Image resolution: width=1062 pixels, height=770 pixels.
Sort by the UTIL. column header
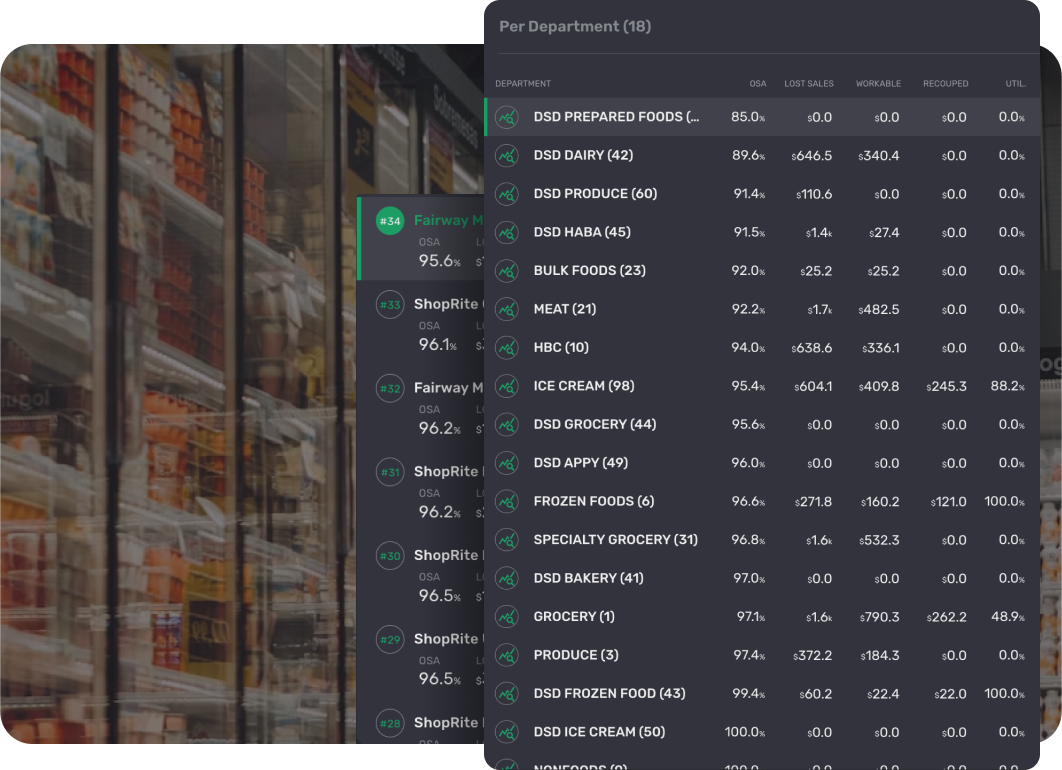coord(1015,84)
